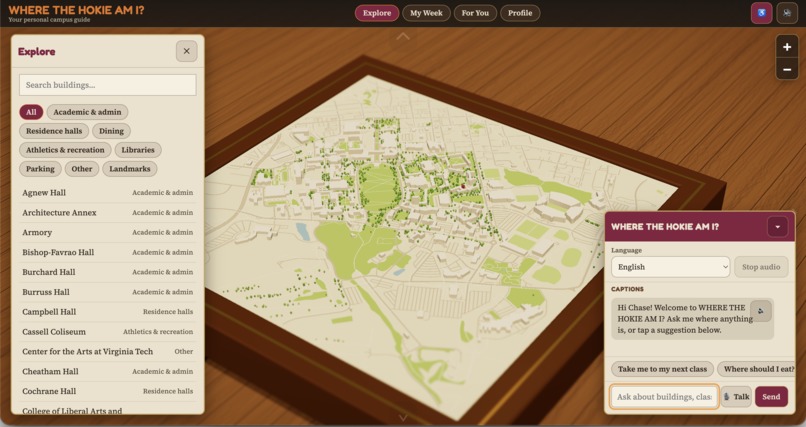The height and width of the screenshot is (427, 806).
Task: Click the app title 'WHERE THE HOKIE AM I?'
Action: pyautogui.click(x=77, y=10)
